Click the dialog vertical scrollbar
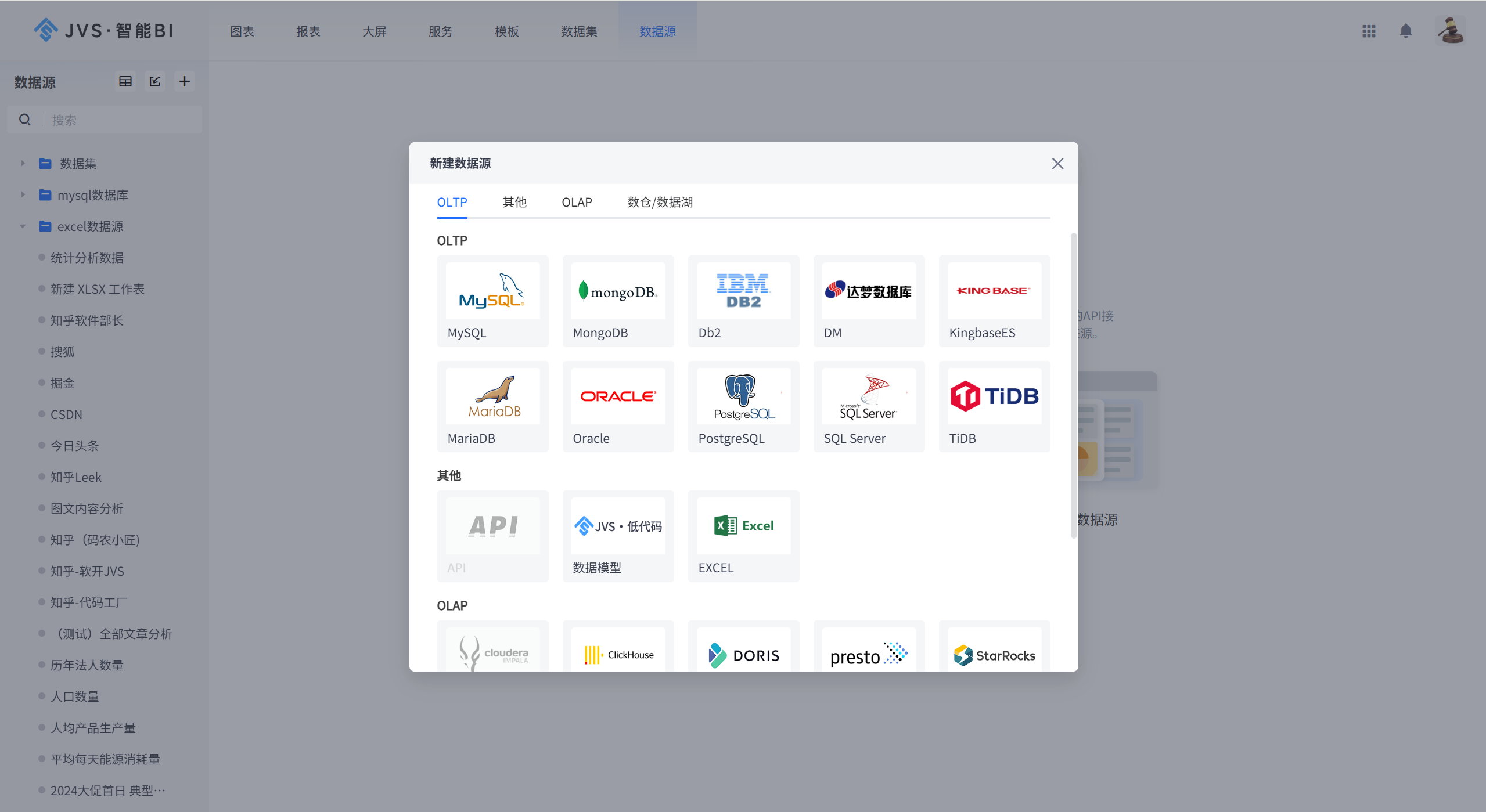Image resolution: width=1486 pixels, height=812 pixels. click(x=1074, y=385)
